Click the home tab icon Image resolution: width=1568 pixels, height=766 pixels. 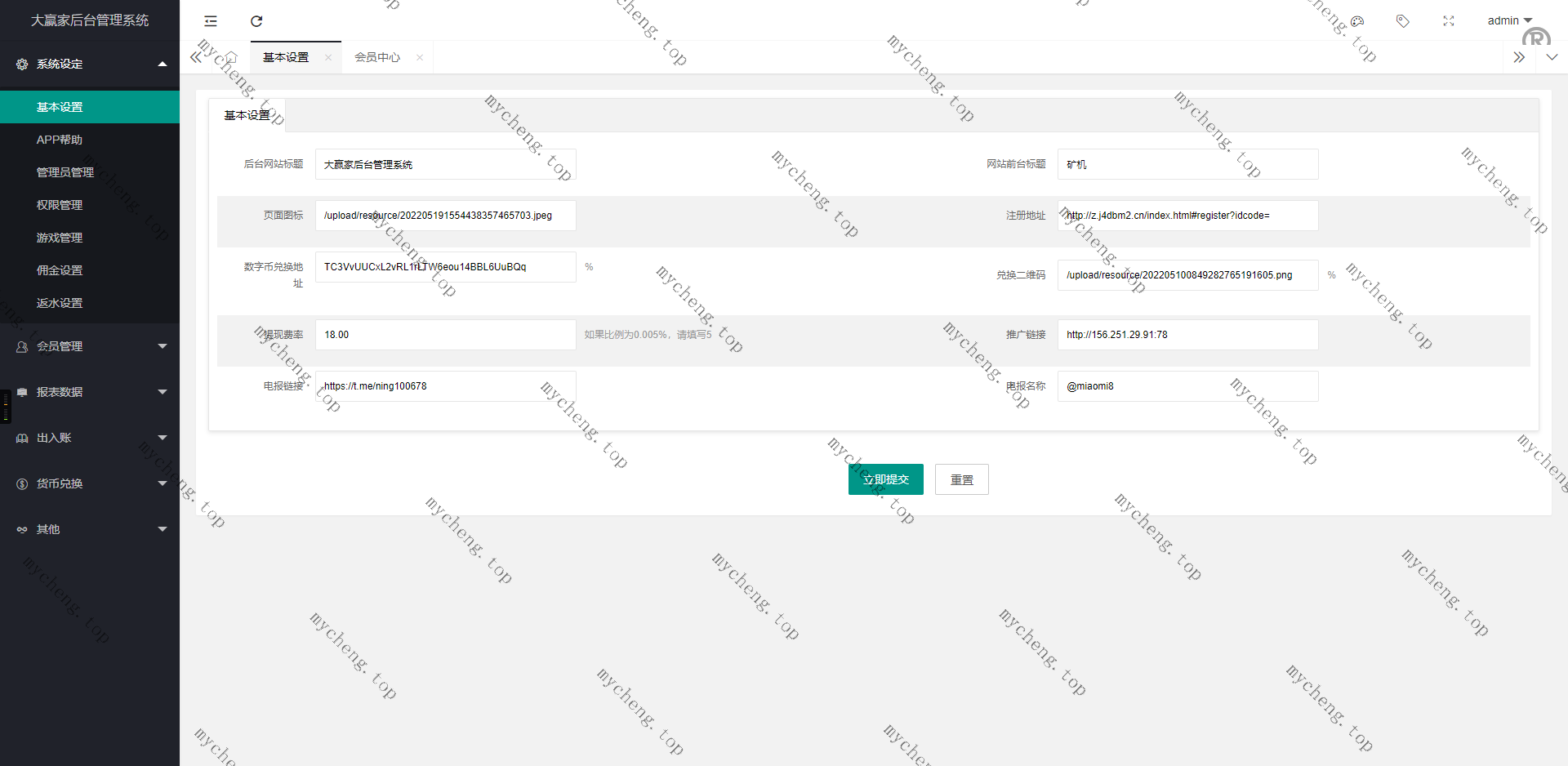tap(231, 57)
